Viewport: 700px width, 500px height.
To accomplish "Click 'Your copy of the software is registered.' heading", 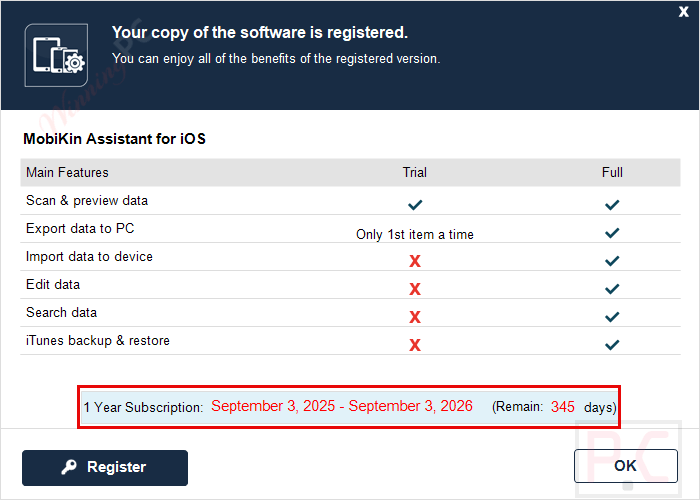I will tap(260, 33).
